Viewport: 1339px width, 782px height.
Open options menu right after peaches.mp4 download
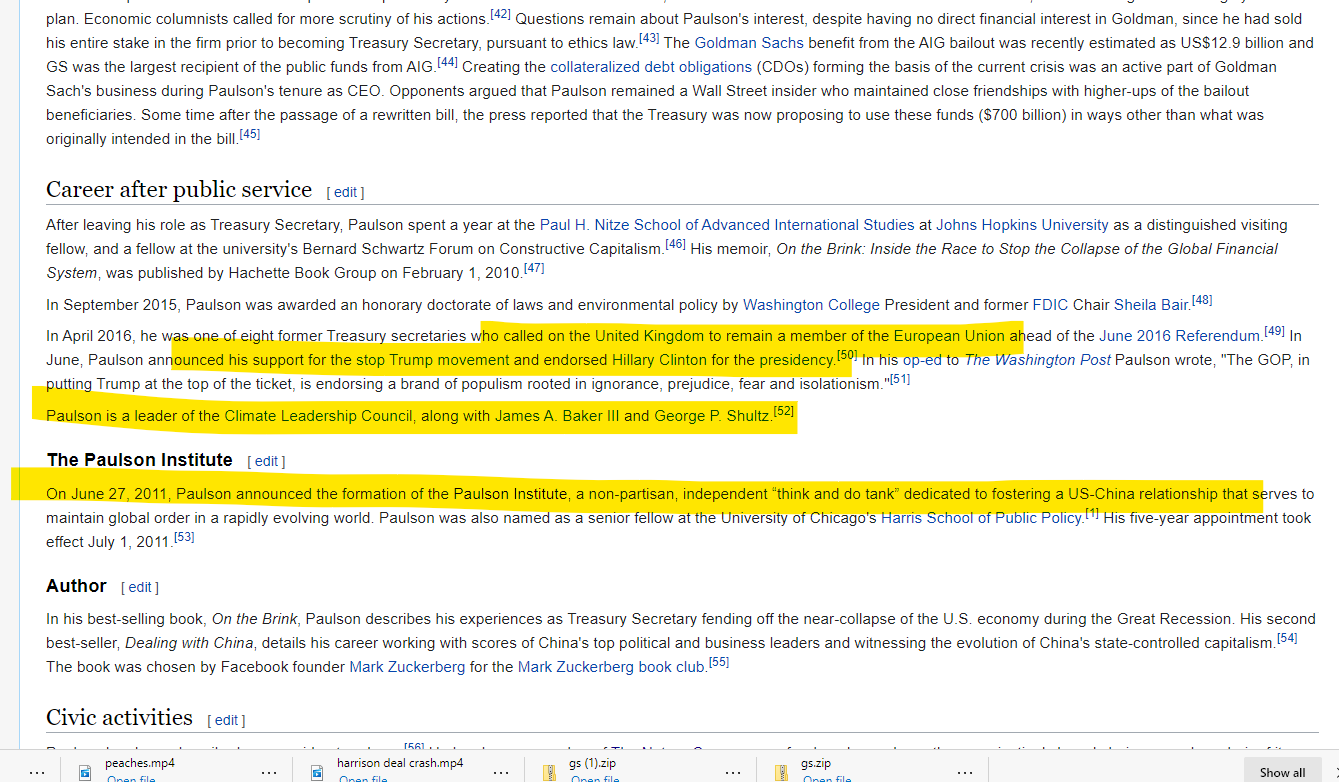pos(268,773)
